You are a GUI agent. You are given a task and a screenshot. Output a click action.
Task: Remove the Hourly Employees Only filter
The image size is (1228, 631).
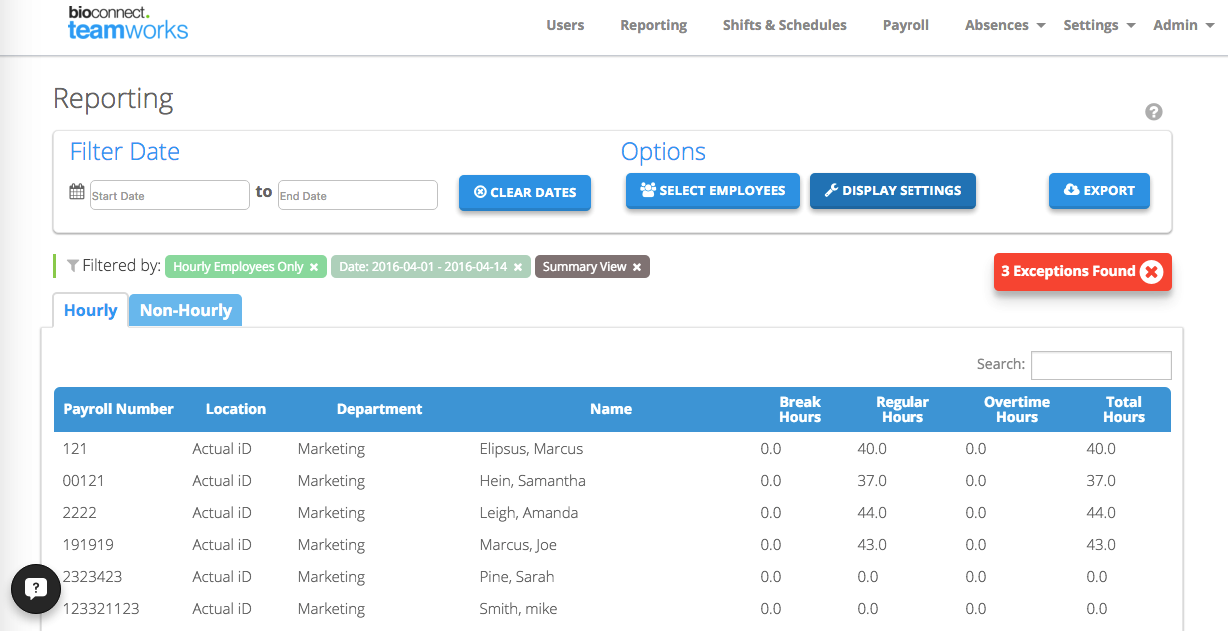pyautogui.click(x=314, y=267)
